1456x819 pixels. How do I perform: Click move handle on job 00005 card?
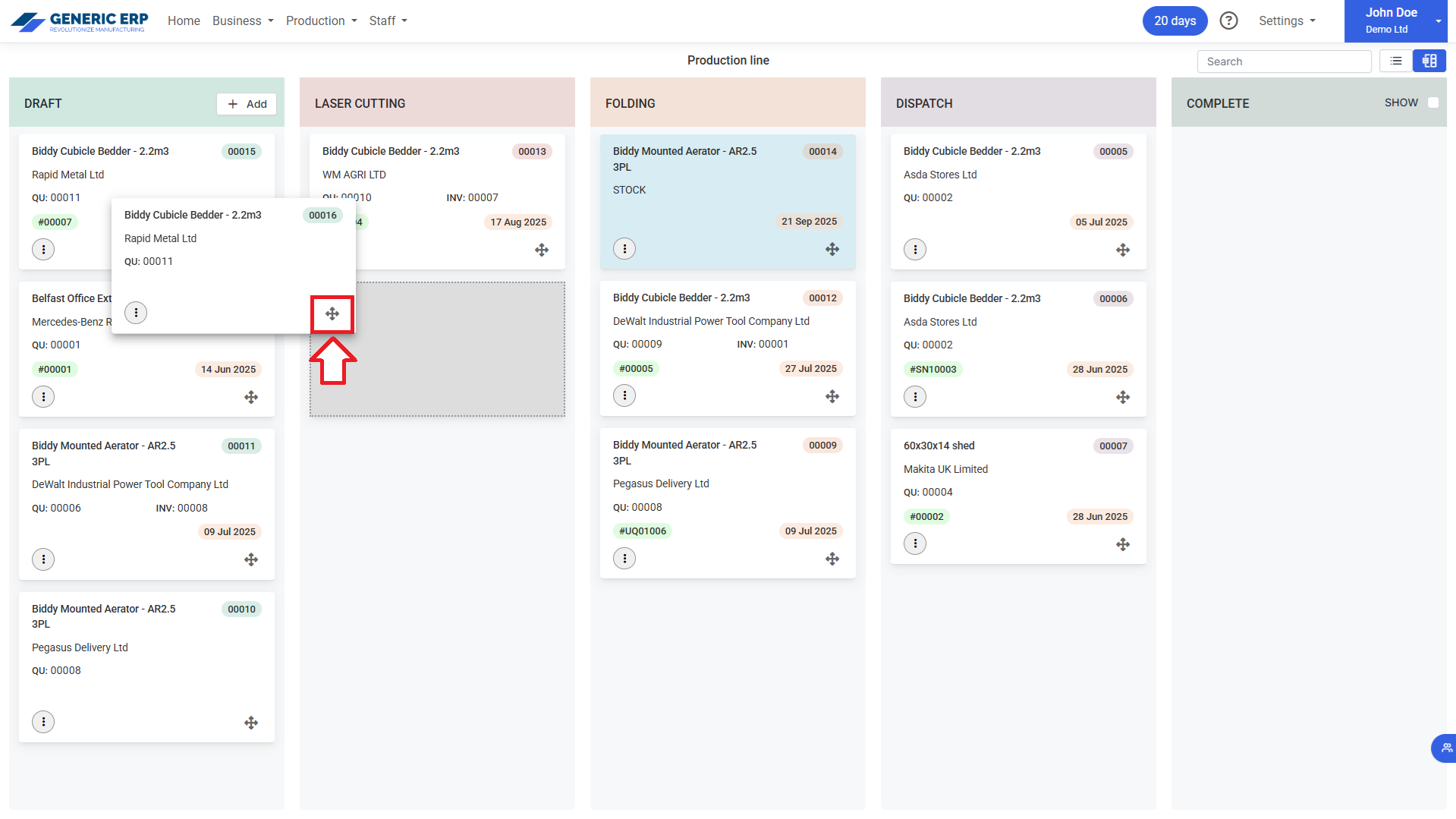(x=1123, y=250)
